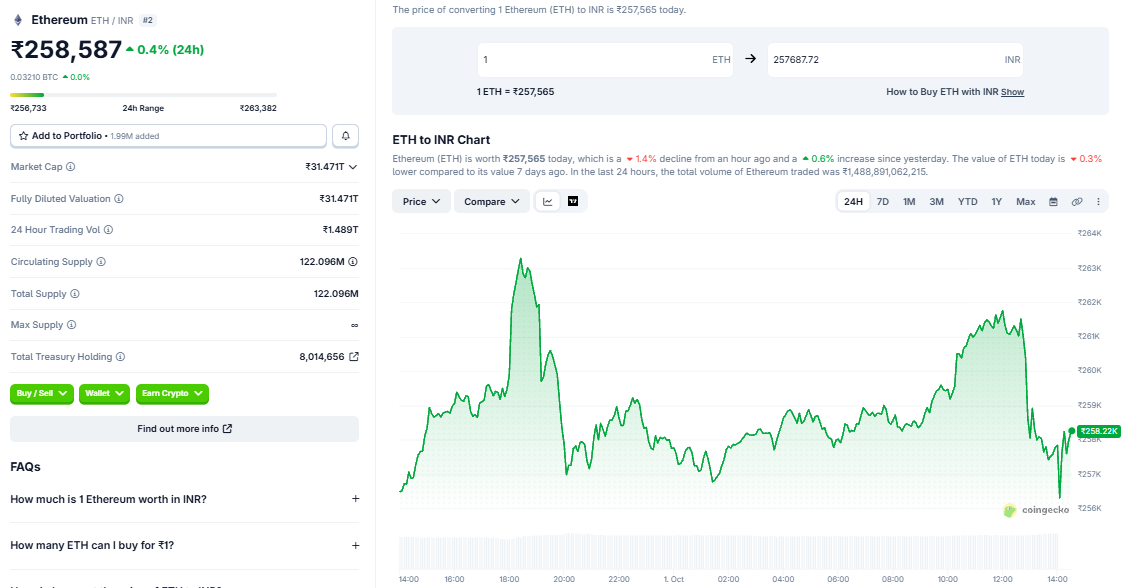Open Circulating Supply label info icon
This screenshot has height=588, width=1130.
click(x=101, y=262)
